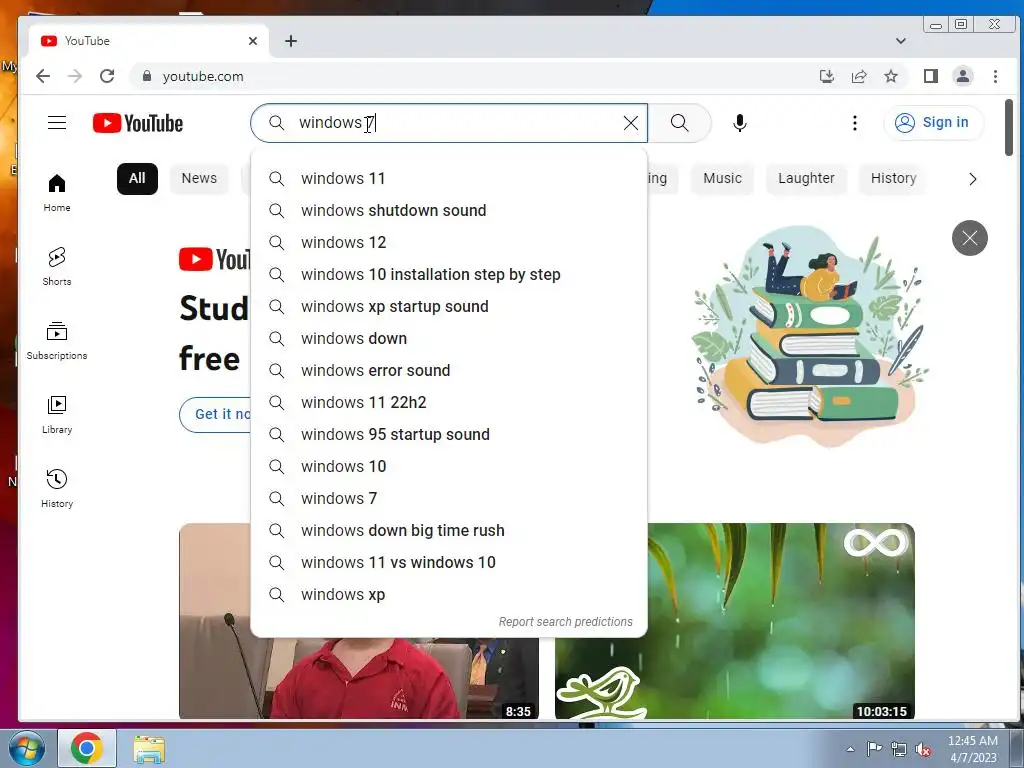
Task: Reload the youtube.com page
Action: coord(107,76)
